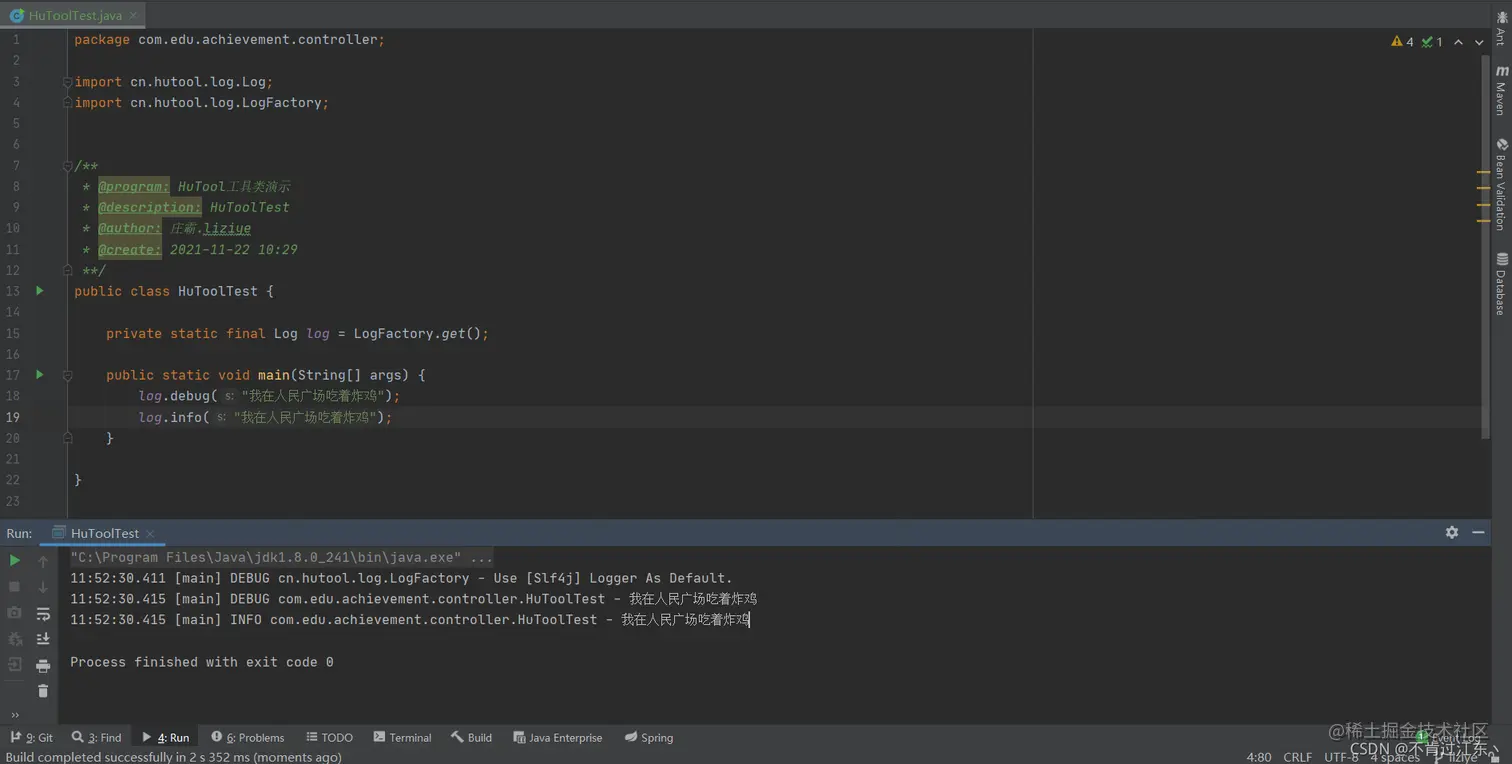Viewport: 1512px width, 764px height.
Task: Open the Spring tool window
Action: click(x=649, y=738)
